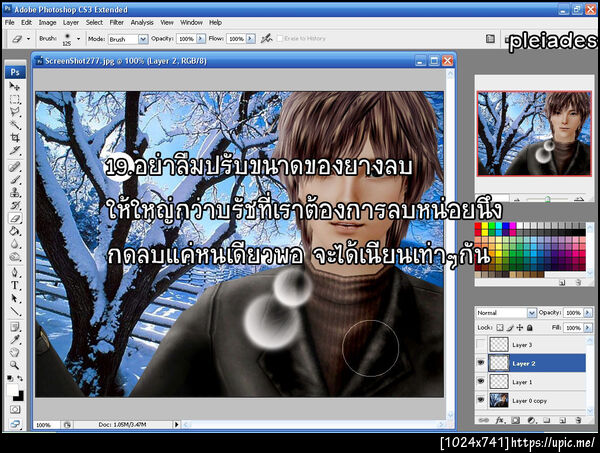
Task: Select the Sponge tool
Action: [15, 257]
